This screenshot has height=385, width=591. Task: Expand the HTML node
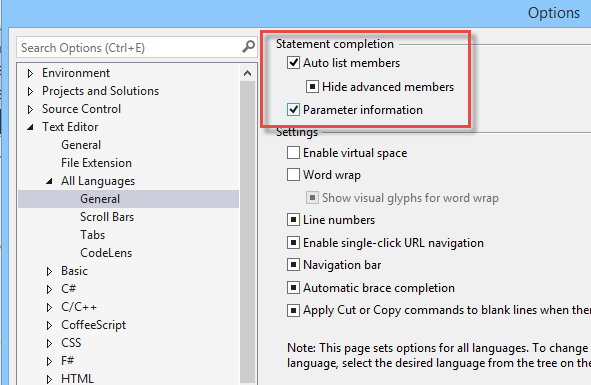49,379
